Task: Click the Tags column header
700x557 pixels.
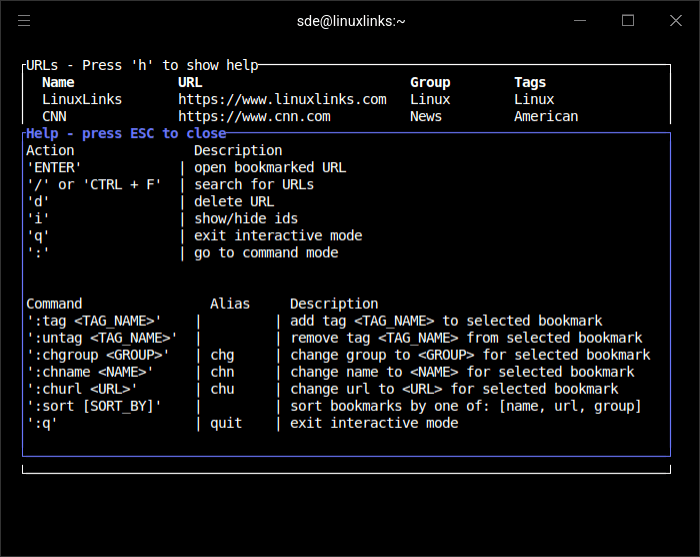Action: pyautogui.click(x=530, y=82)
